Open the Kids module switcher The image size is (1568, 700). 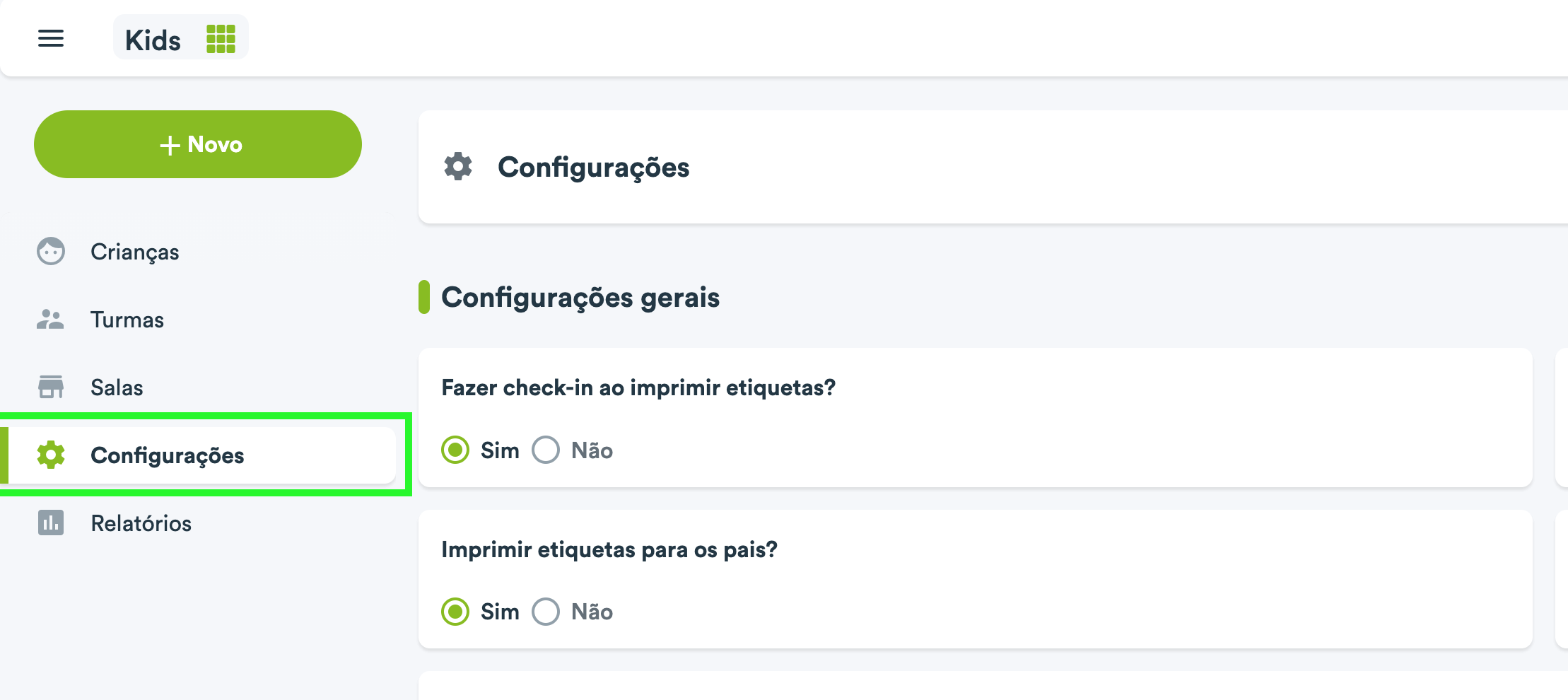coord(181,37)
